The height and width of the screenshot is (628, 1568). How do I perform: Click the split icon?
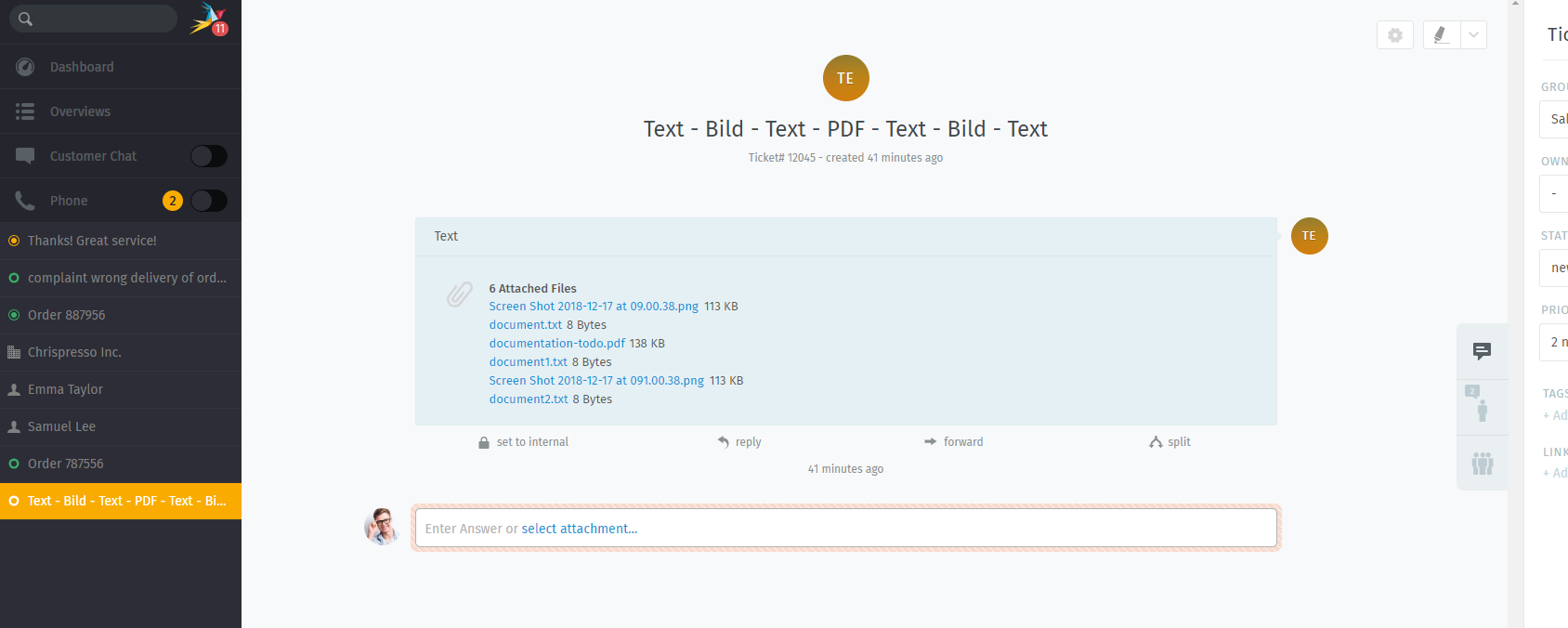coord(1156,442)
